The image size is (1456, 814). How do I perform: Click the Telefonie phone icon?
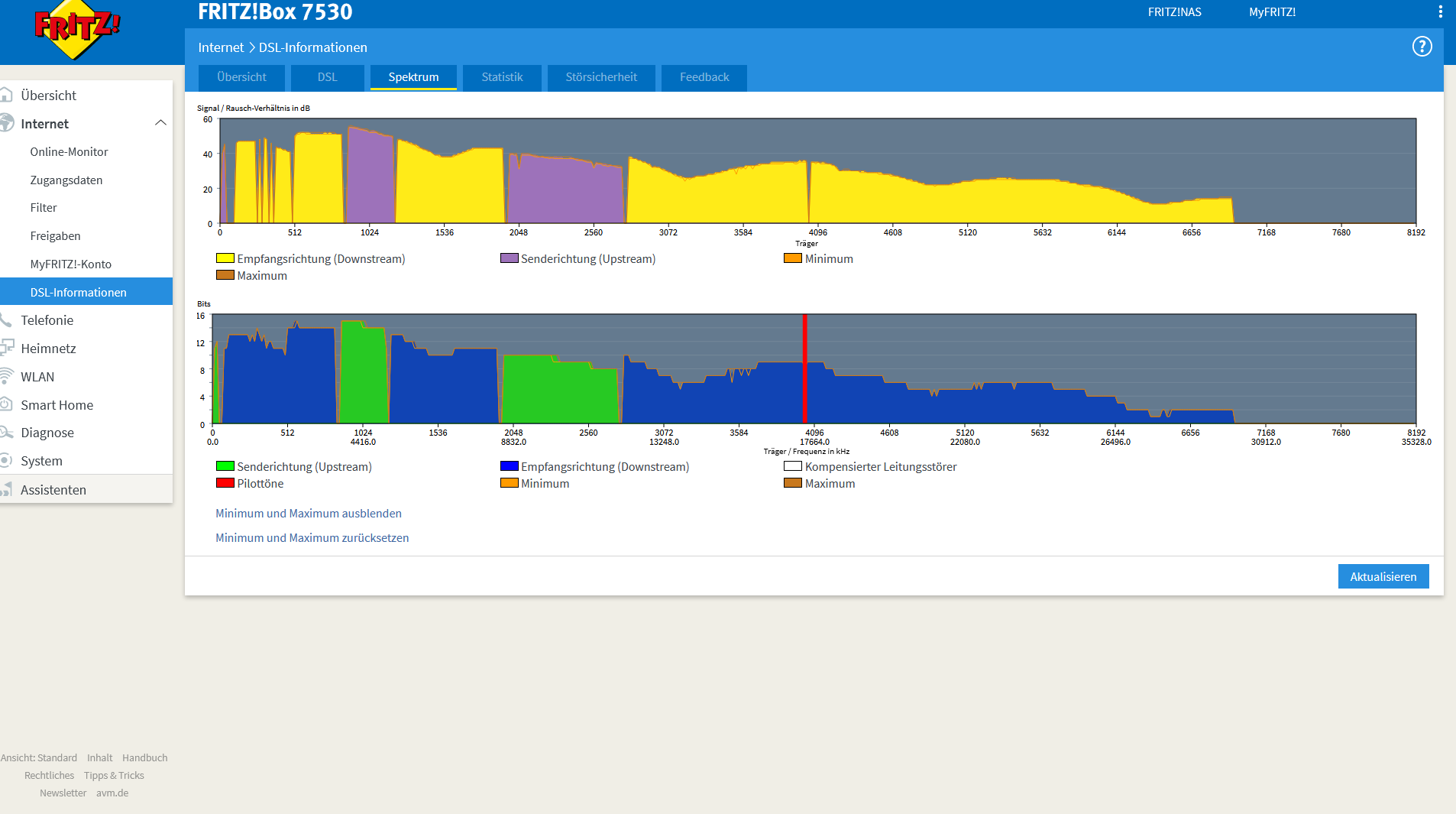click(x=5, y=319)
